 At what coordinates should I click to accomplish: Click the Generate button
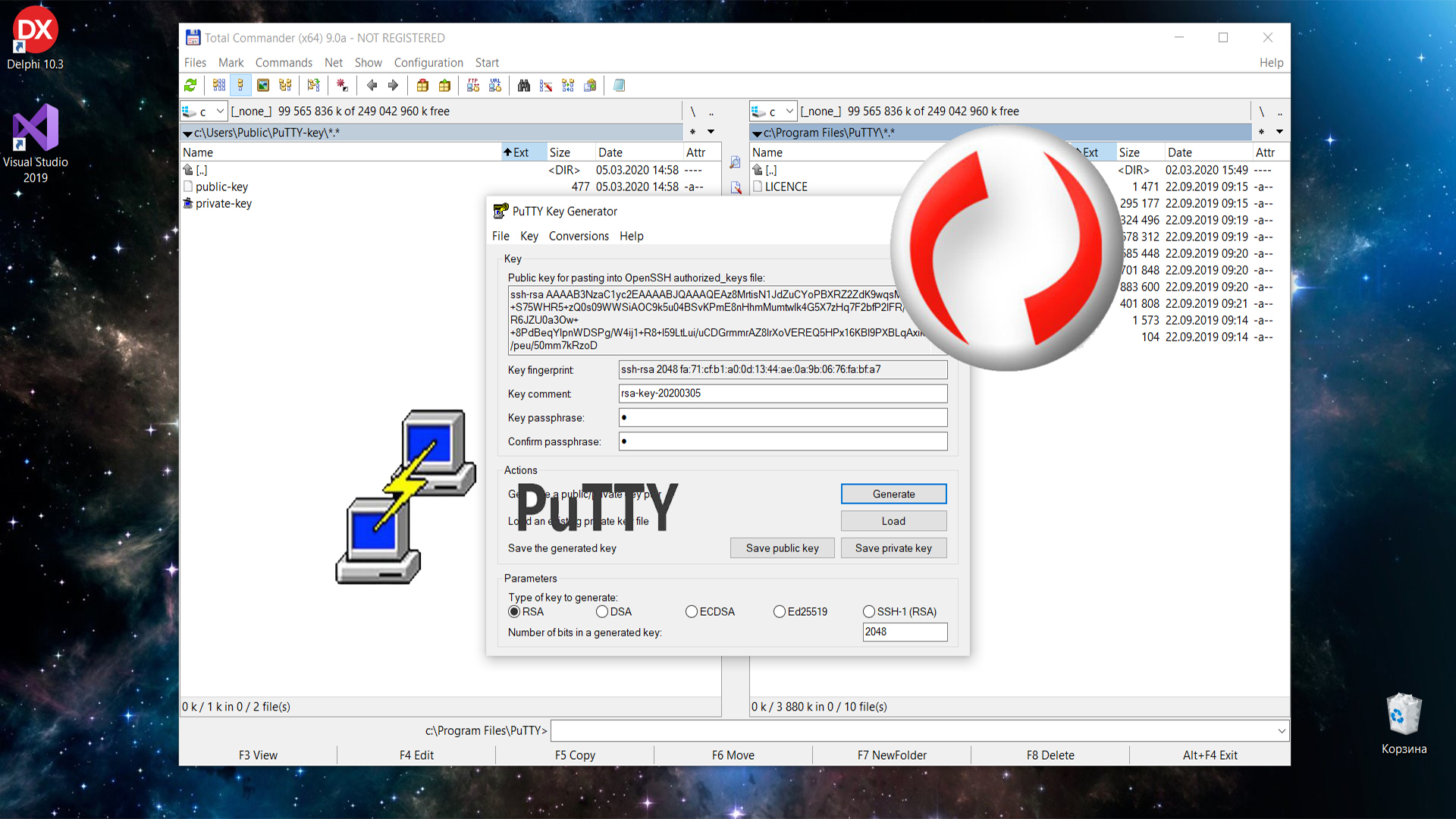[893, 494]
